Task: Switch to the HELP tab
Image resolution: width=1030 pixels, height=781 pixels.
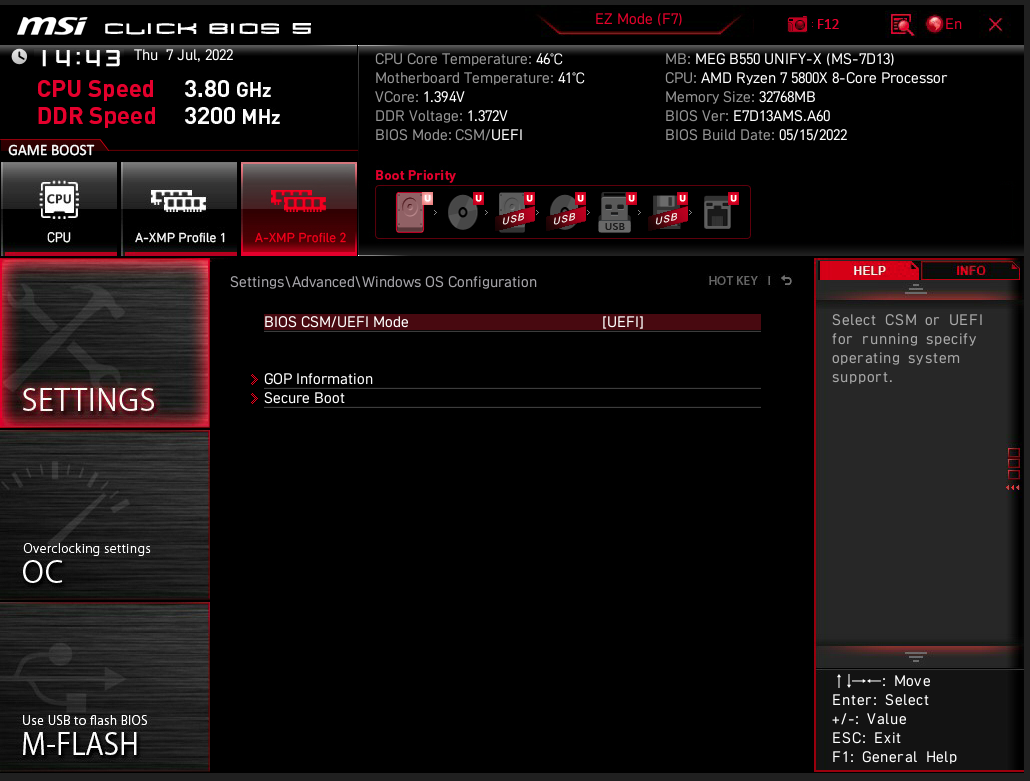Action: [x=868, y=271]
